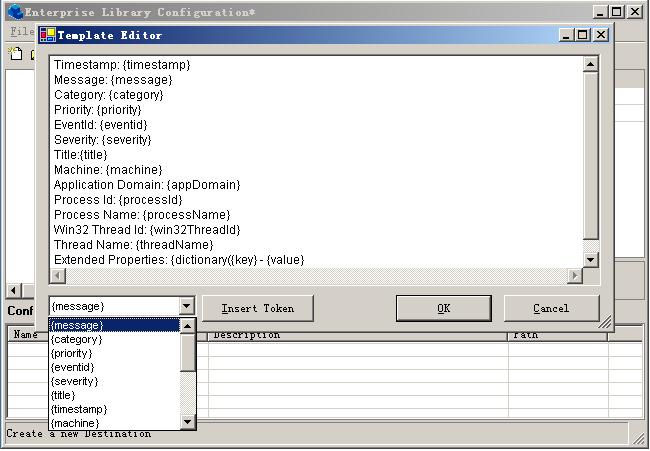
Task: Click the template text's scroll left arrow
Action: coord(57,276)
